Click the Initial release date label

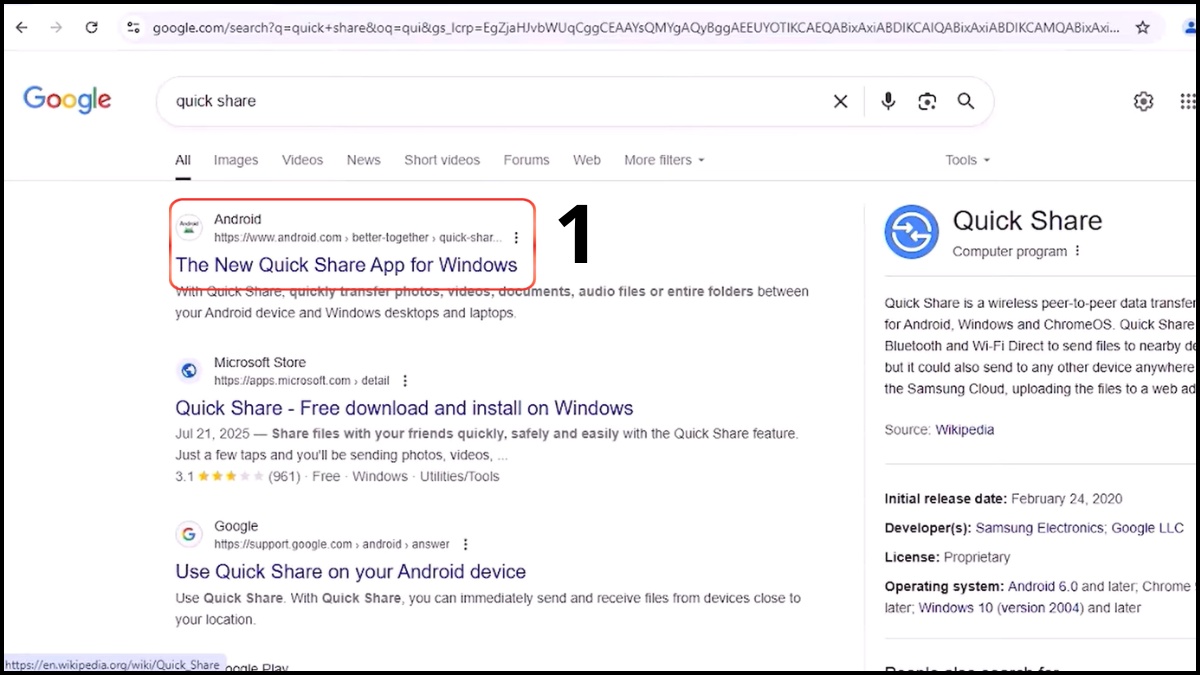[x=946, y=499]
